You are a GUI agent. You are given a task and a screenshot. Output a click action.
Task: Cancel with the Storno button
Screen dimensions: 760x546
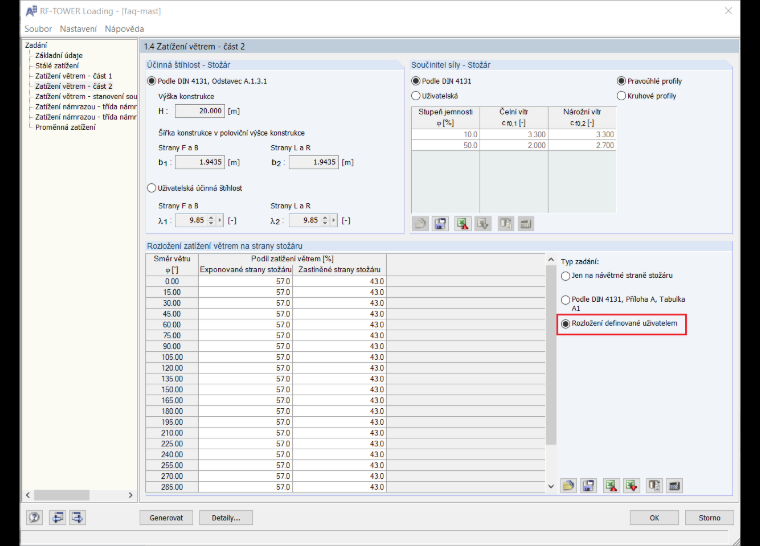(x=709, y=518)
